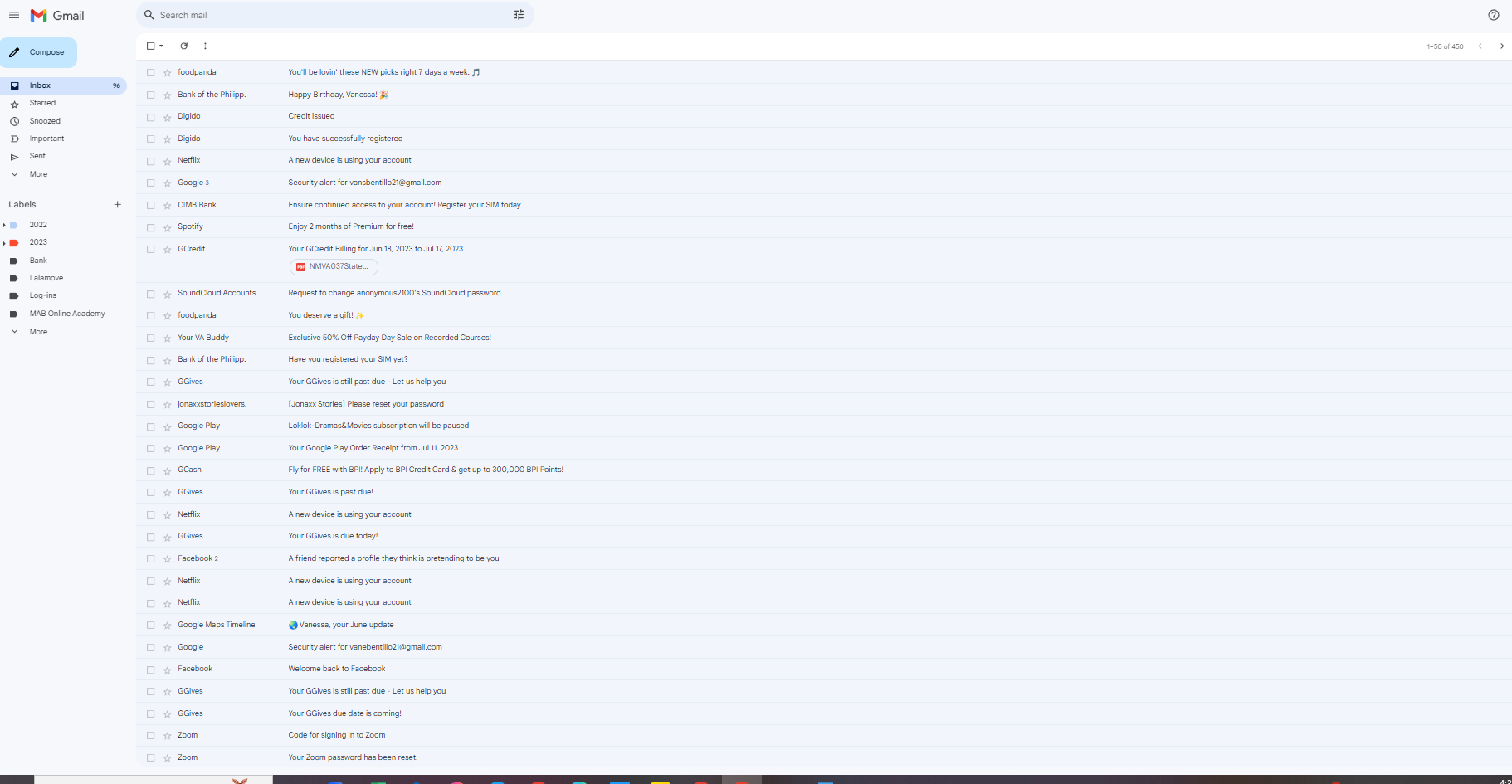1512x784 pixels.
Task: Open the select messages dropdown arrow
Action: coord(160,46)
